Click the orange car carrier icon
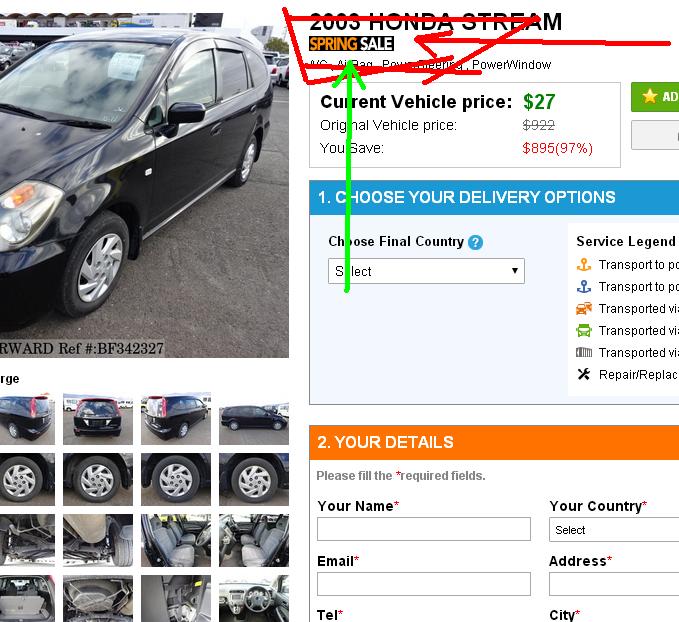679x622 pixels. (x=584, y=308)
